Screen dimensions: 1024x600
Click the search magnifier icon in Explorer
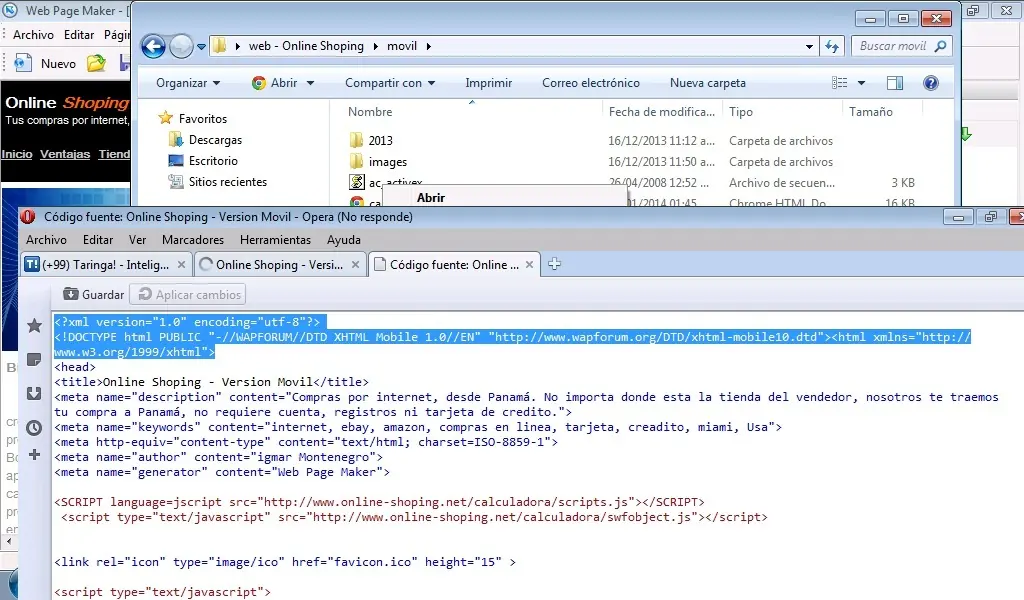coord(940,46)
